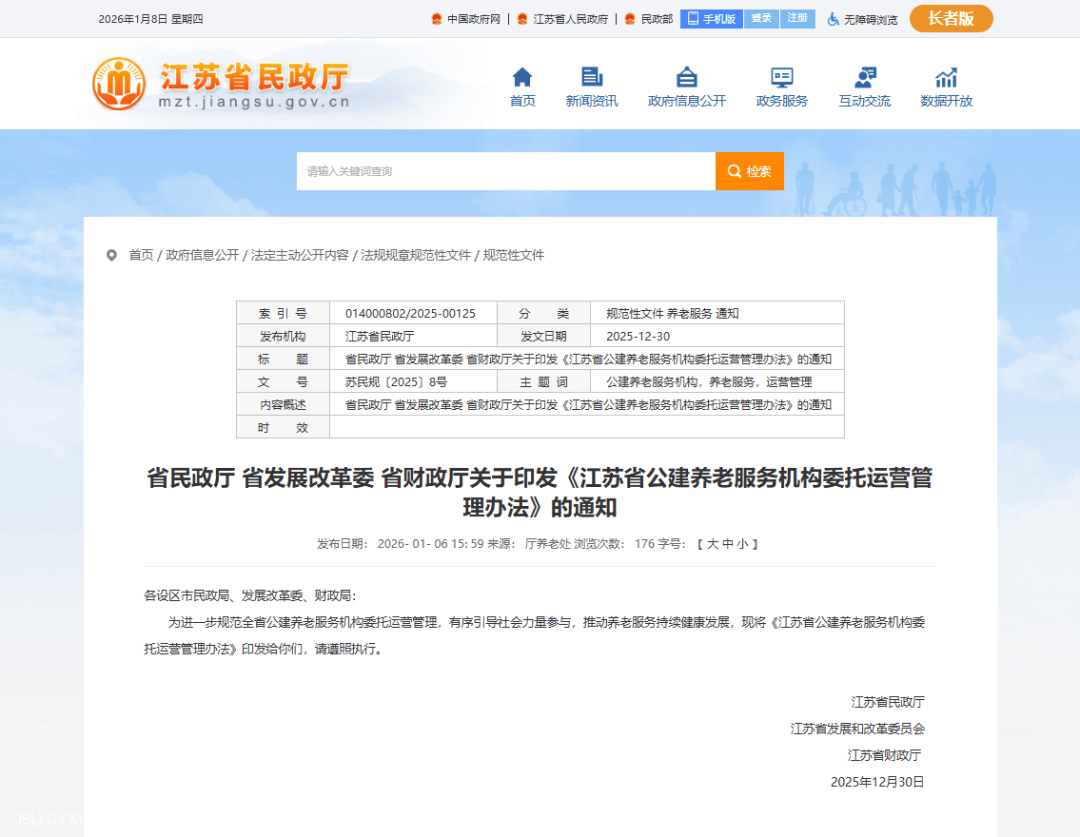
Task: Open 中国政府网 link in top bar
Action: coord(473,19)
